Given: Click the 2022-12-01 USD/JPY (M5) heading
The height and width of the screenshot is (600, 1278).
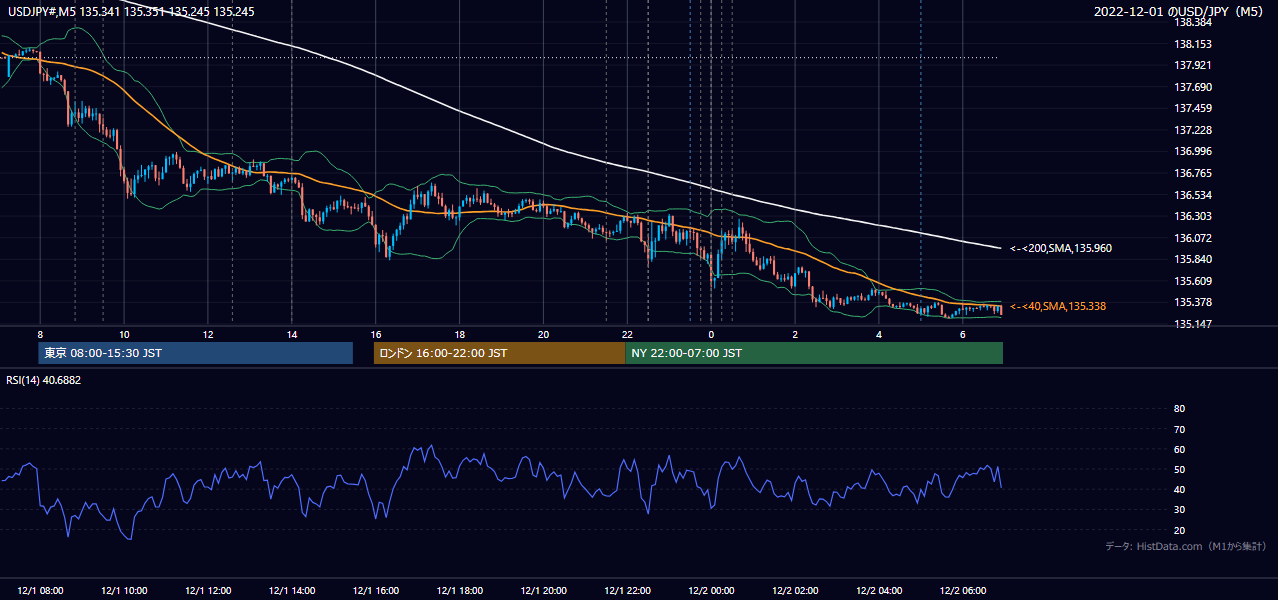Looking at the screenshot, I should (1180, 12).
